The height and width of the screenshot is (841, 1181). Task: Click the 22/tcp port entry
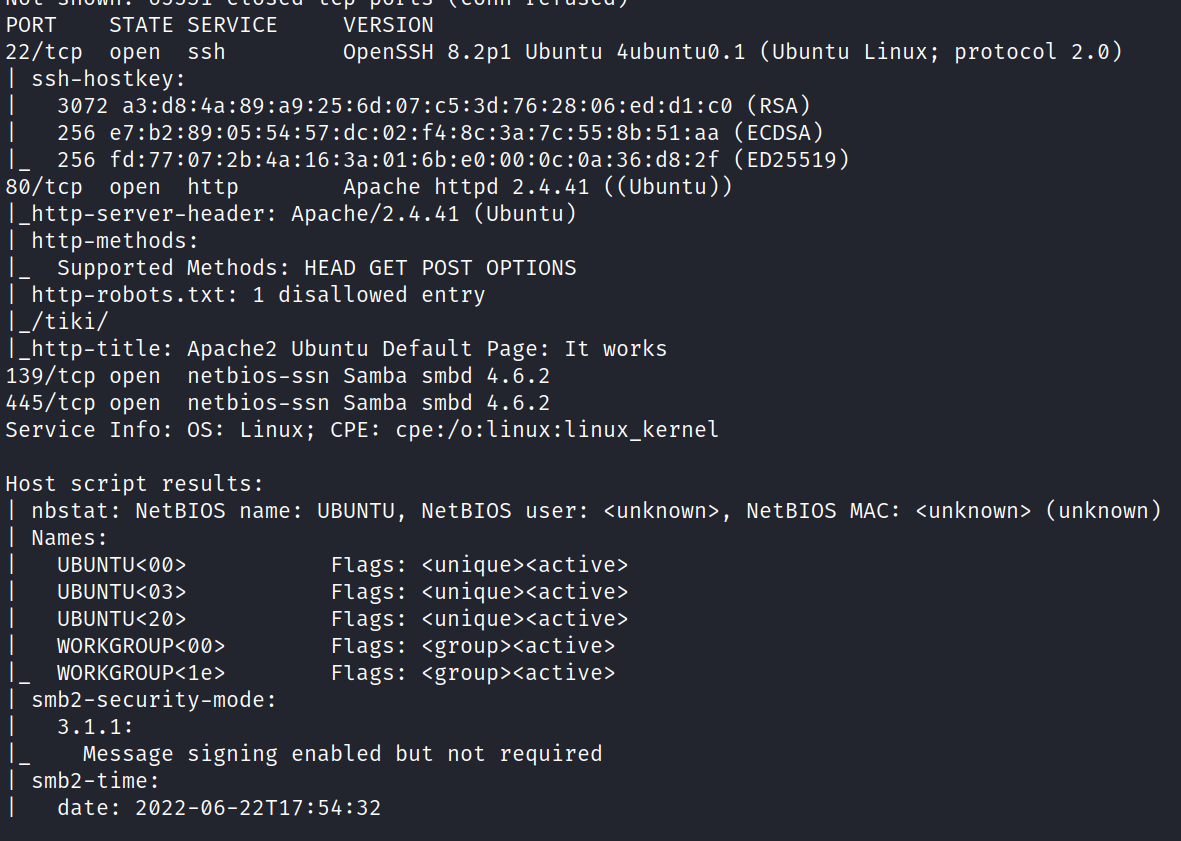tap(43, 52)
